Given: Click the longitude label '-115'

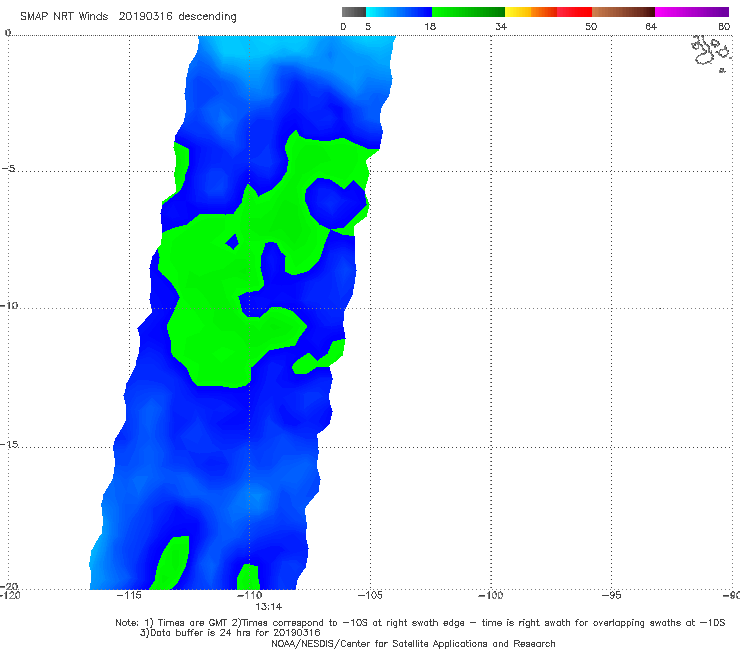Looking at the screenshot, I should tap(129, 595).
